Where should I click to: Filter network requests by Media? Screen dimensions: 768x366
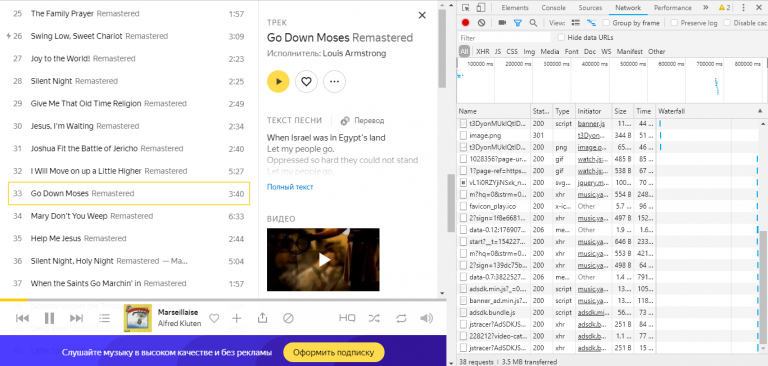point(550,51)
